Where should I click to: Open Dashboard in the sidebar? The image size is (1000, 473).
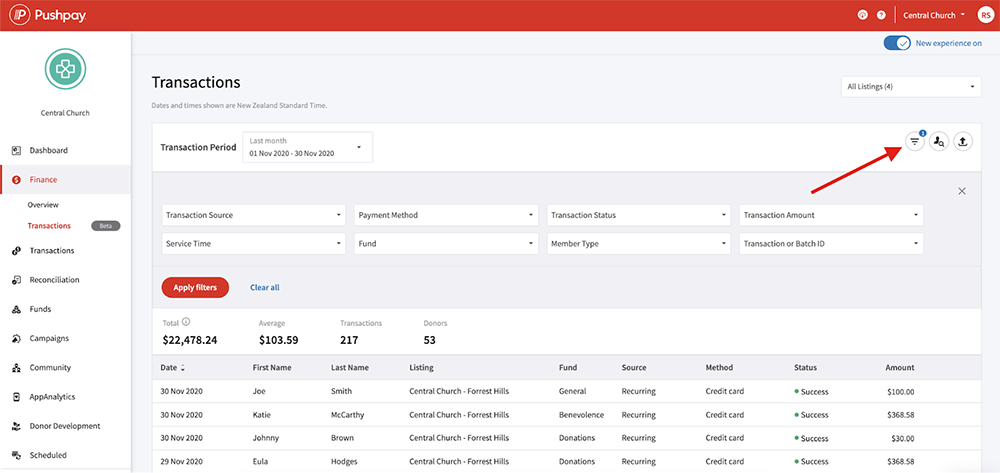point(49,151)
